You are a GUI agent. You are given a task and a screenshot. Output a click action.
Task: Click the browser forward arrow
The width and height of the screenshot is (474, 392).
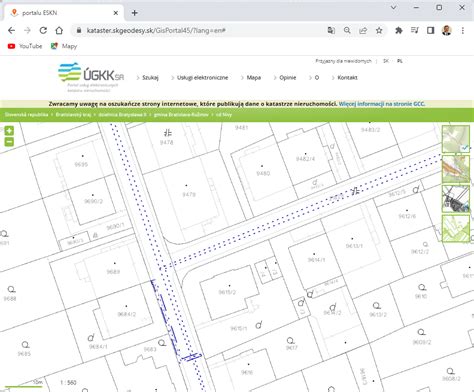[x=27, y=30]
